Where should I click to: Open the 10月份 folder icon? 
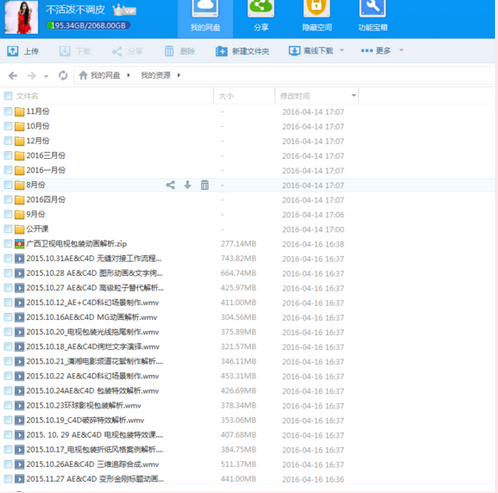[20, 126]
